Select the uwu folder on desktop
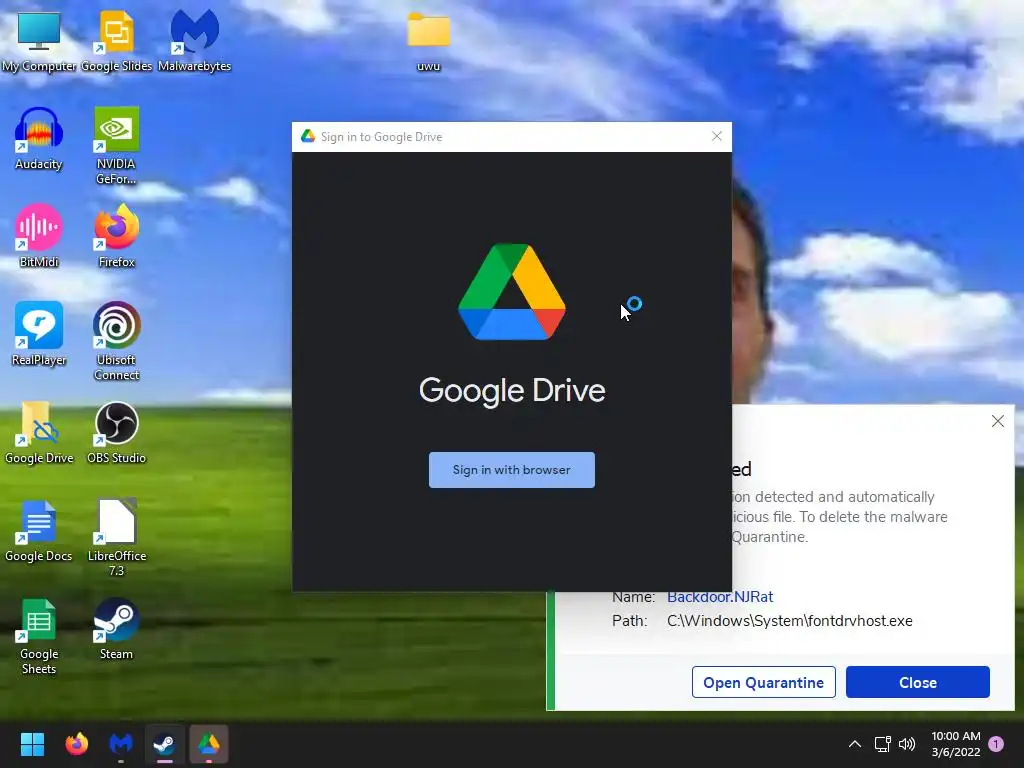This screenshot has height=768, width=1024. click(428, 40)
